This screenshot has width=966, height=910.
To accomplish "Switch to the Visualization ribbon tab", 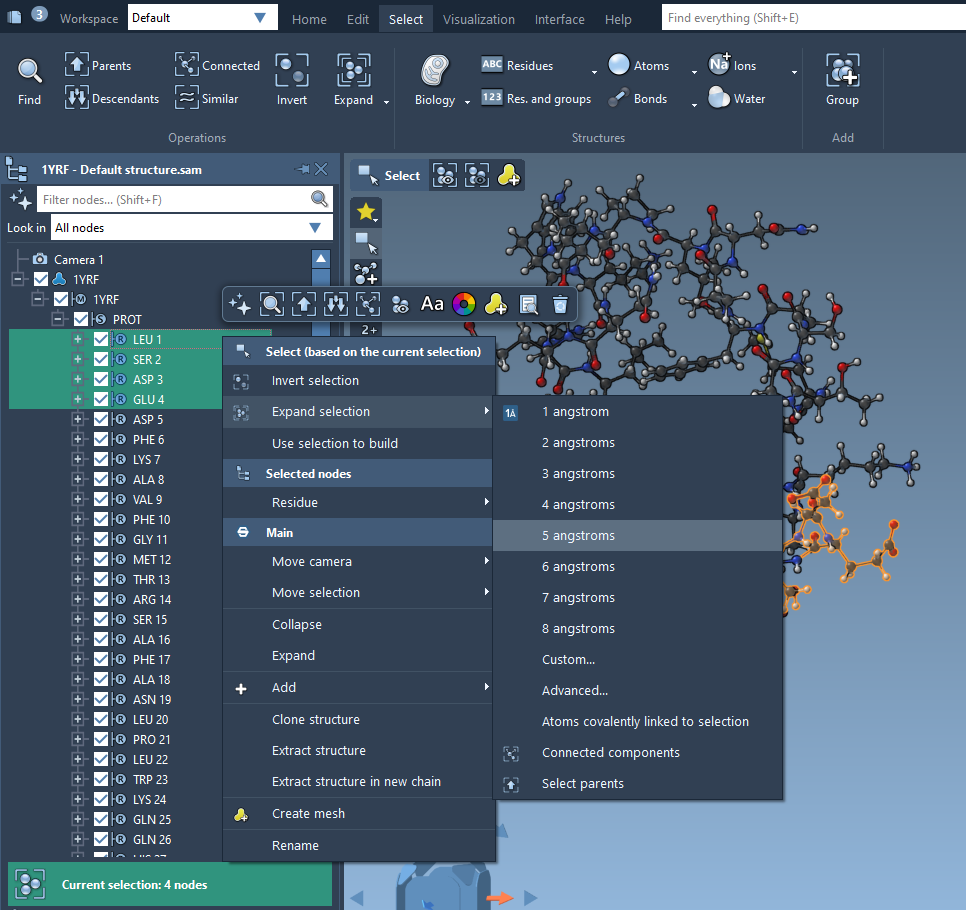I will pos(479,19).
